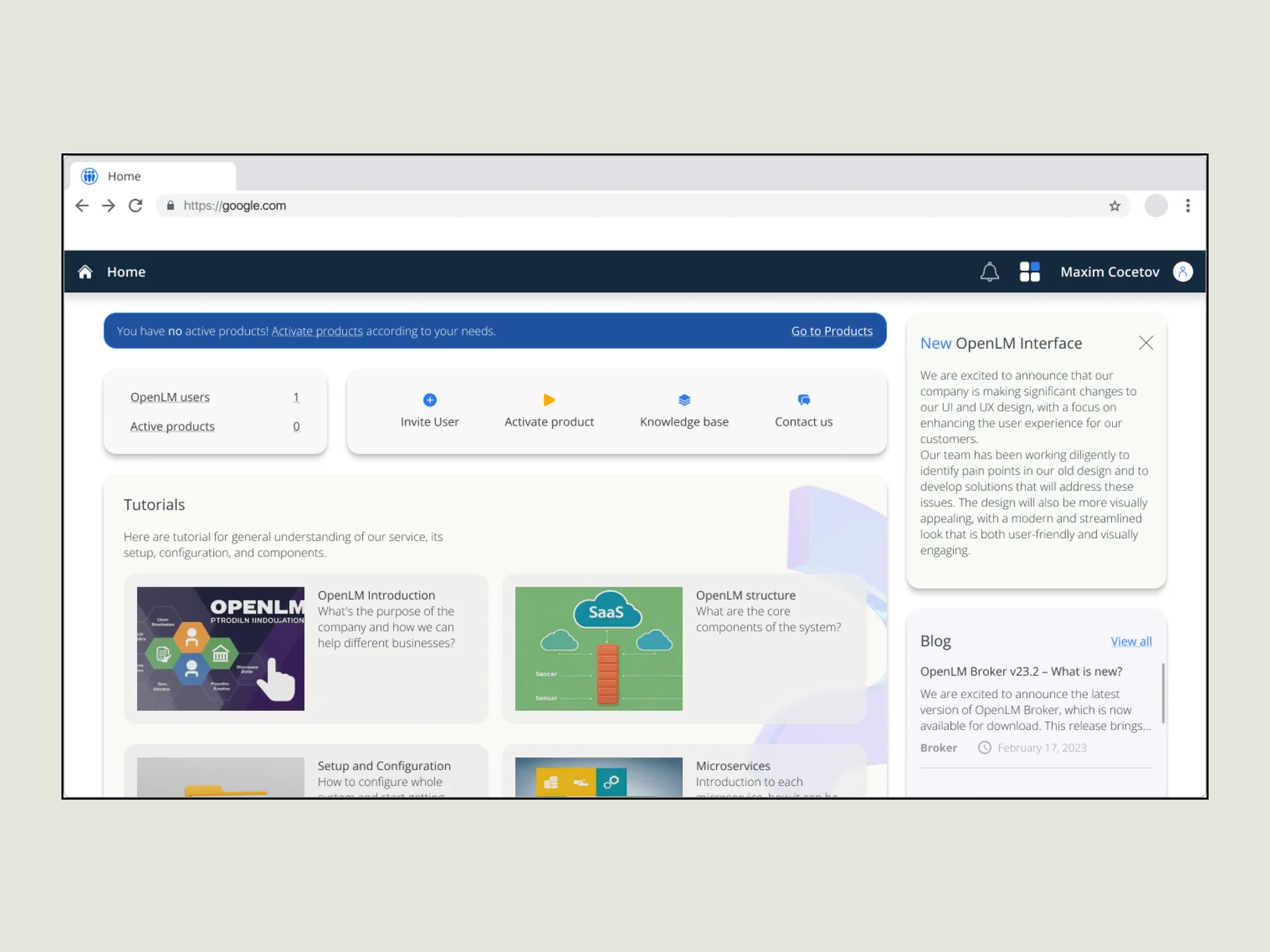Go back with browser back arrow
Screen dimensions: 1270x952
tap(82, 205)
